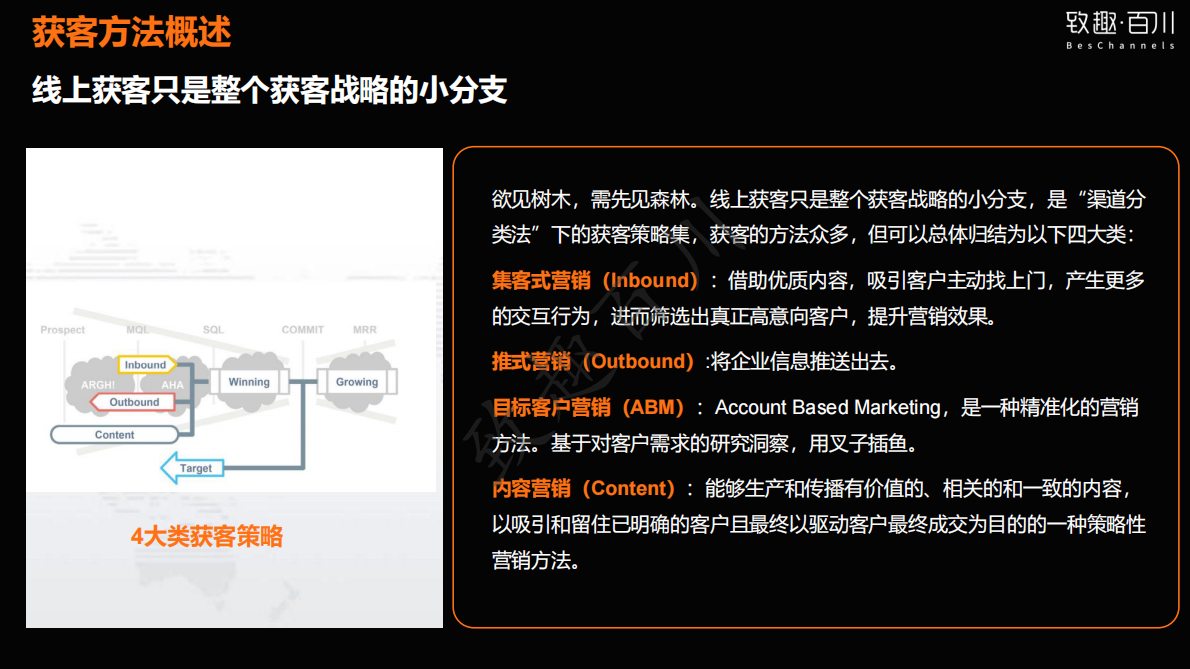This screenshot has width=1190, height=669.
Task: Toggle the Content pill in the diagram
Action: tap(113, 434)
